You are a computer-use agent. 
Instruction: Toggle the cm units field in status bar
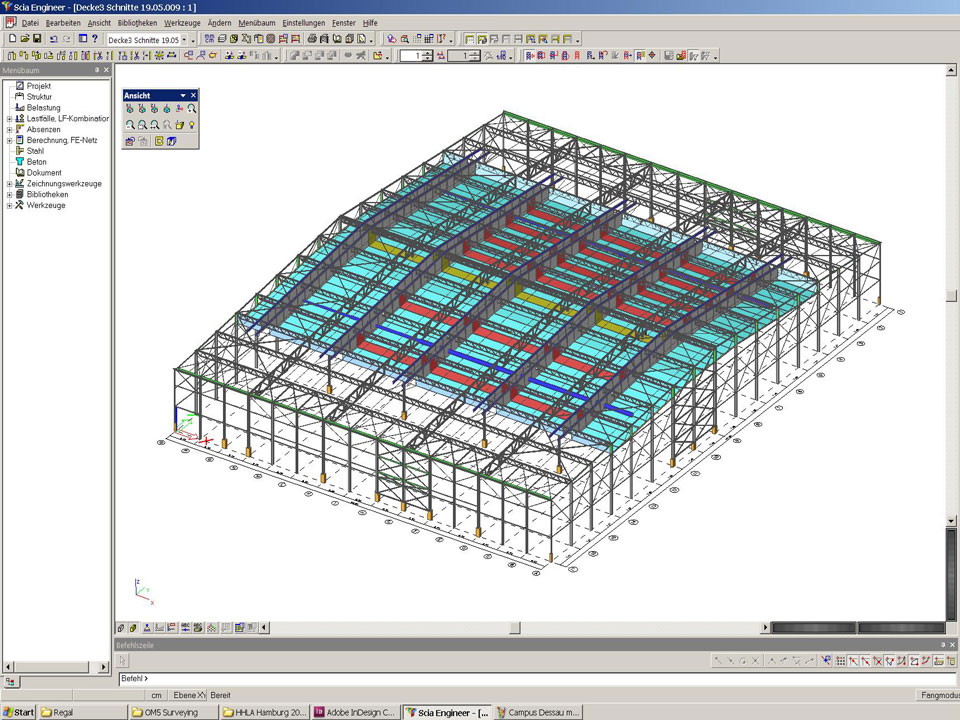click(156, 695)
